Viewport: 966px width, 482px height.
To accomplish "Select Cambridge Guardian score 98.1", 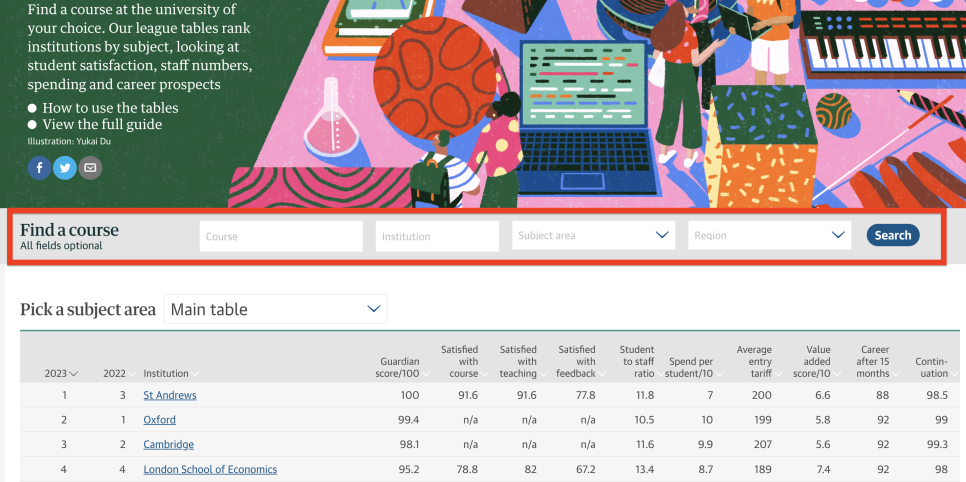I will click(408, 444).
